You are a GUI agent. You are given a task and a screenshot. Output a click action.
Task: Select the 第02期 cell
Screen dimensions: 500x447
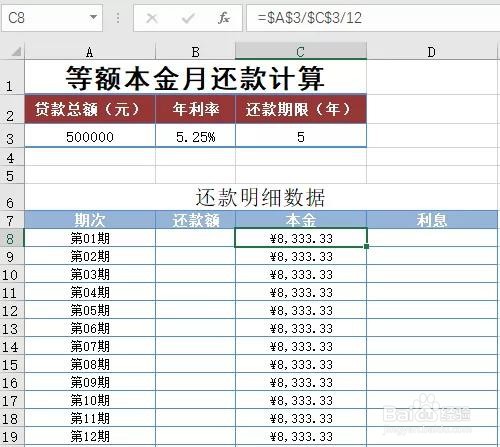pos(90,256)
